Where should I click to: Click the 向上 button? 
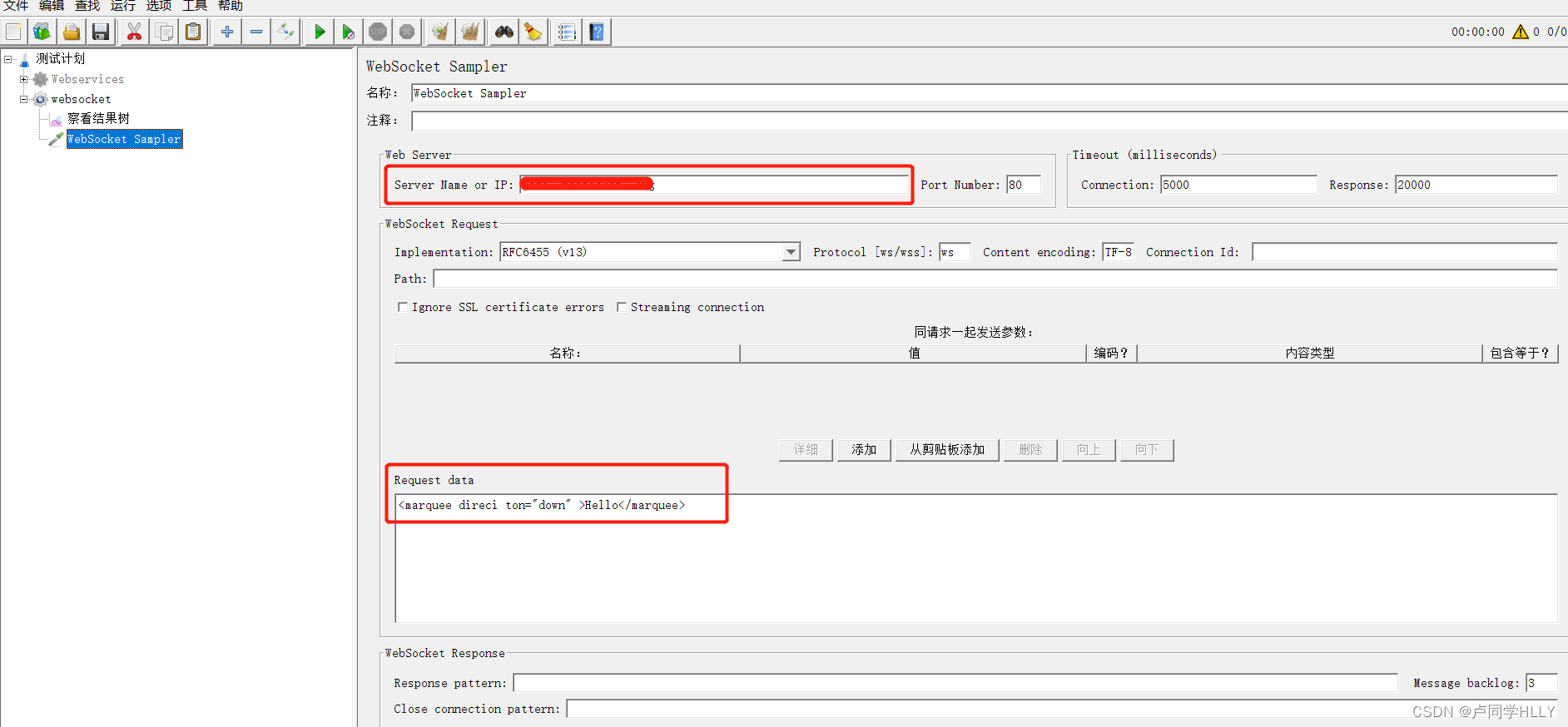coord(1089,450)
